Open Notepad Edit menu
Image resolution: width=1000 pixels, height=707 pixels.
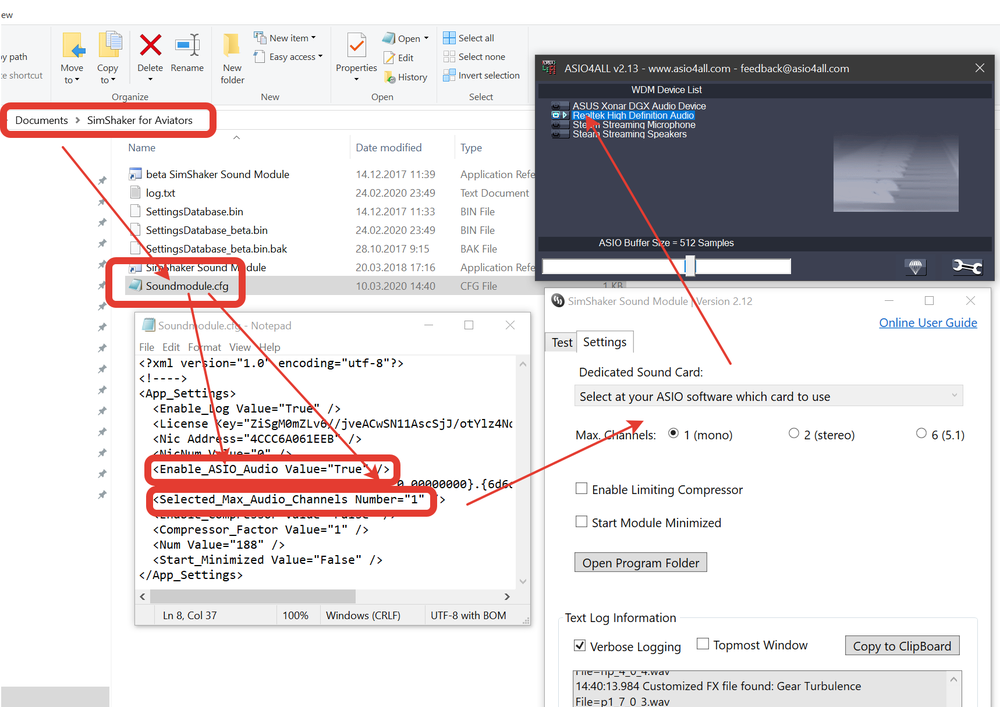click(x=171, y=347)
